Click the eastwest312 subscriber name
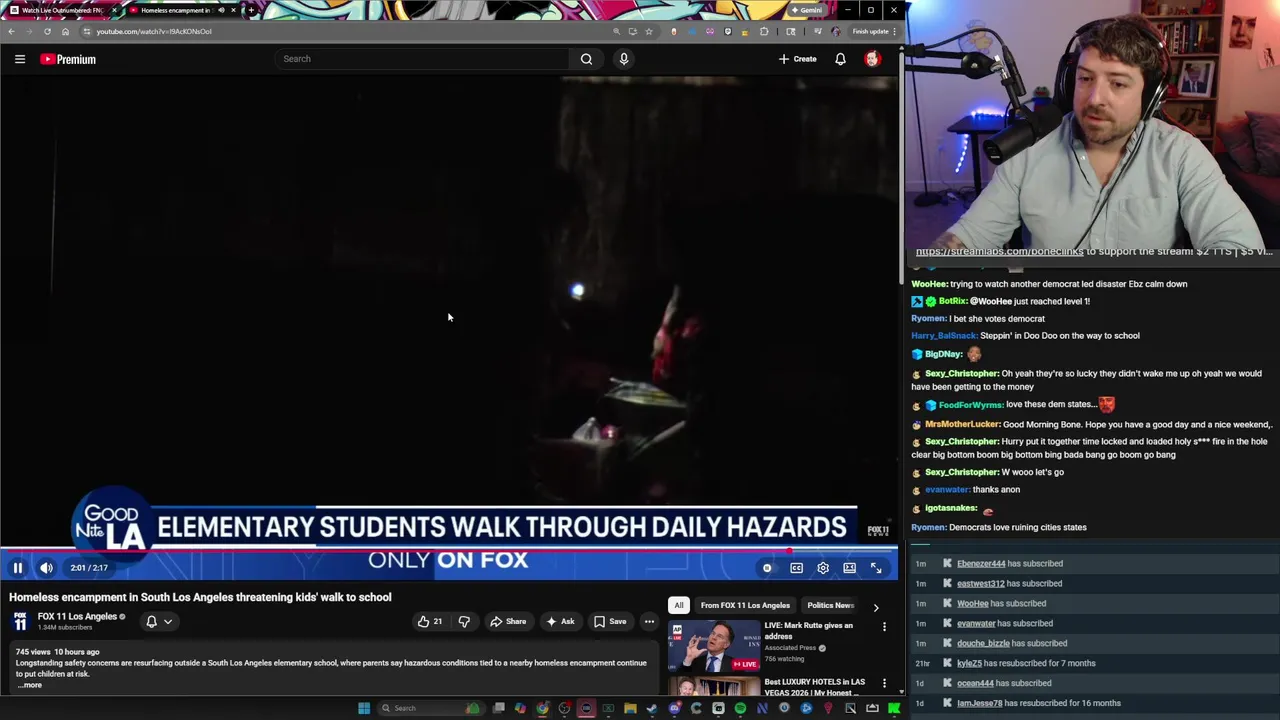The image size is (1280, 720). tap(981, 584)
